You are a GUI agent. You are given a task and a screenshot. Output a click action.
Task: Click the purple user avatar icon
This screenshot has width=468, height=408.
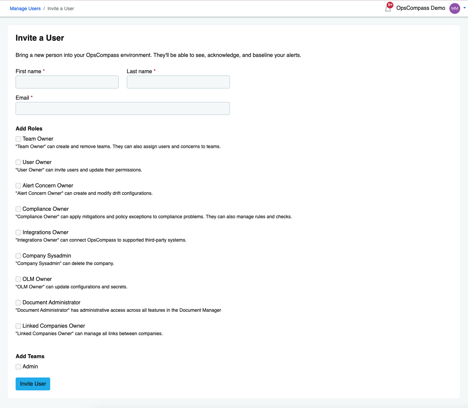coord(455,8)
